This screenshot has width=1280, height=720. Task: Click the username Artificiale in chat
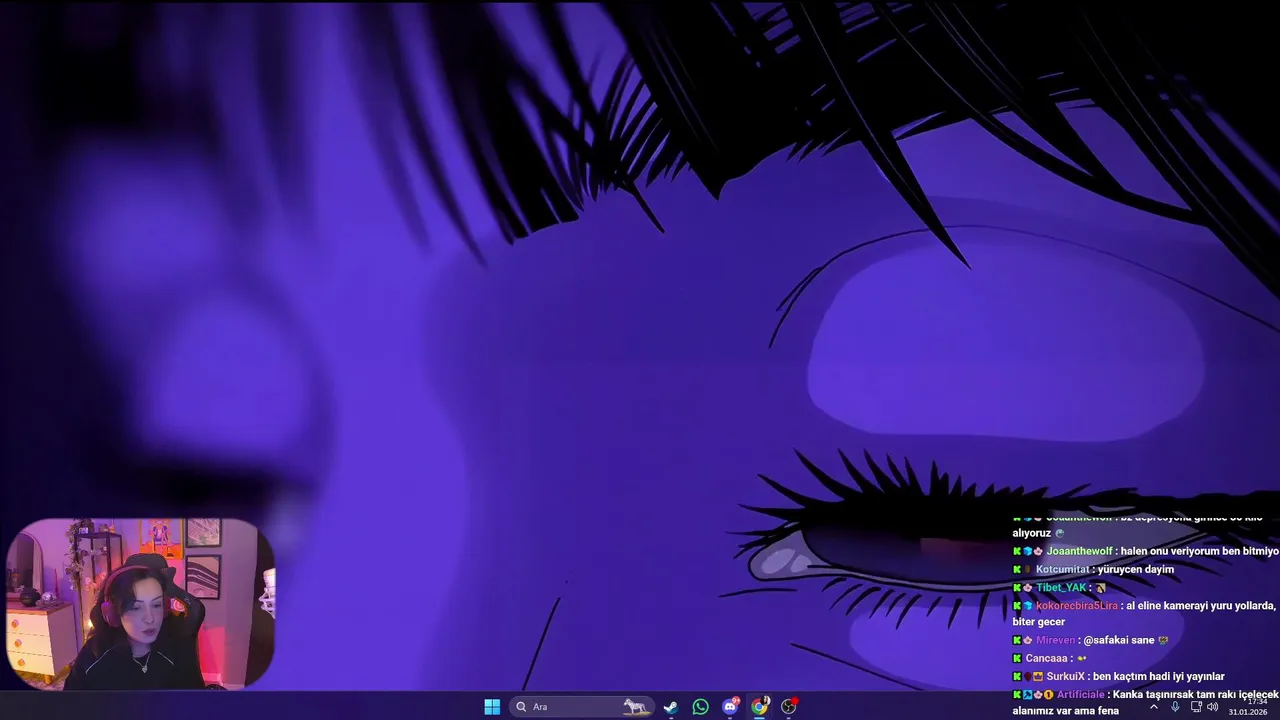pos(1081,694)
